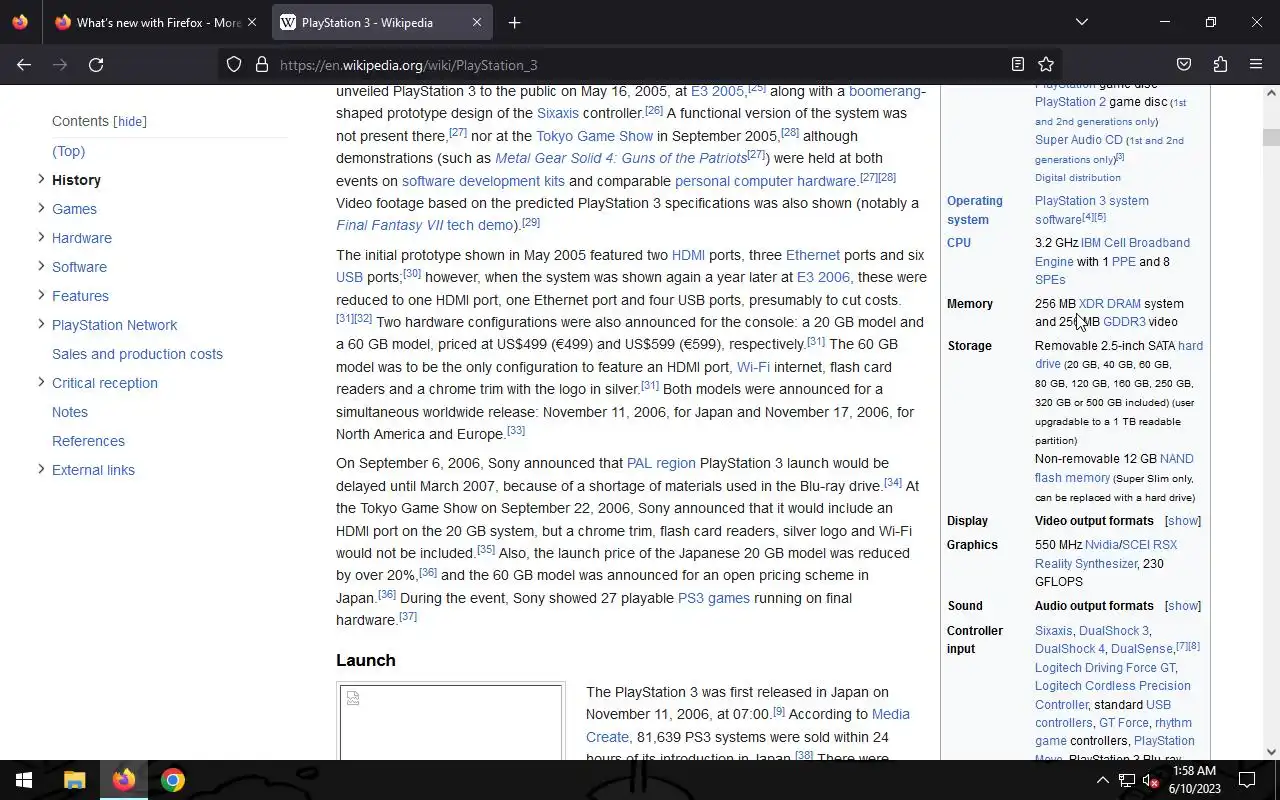Viewport: 1280px width, 800px height.
Task: Jump to the References section
Action: 88,441
